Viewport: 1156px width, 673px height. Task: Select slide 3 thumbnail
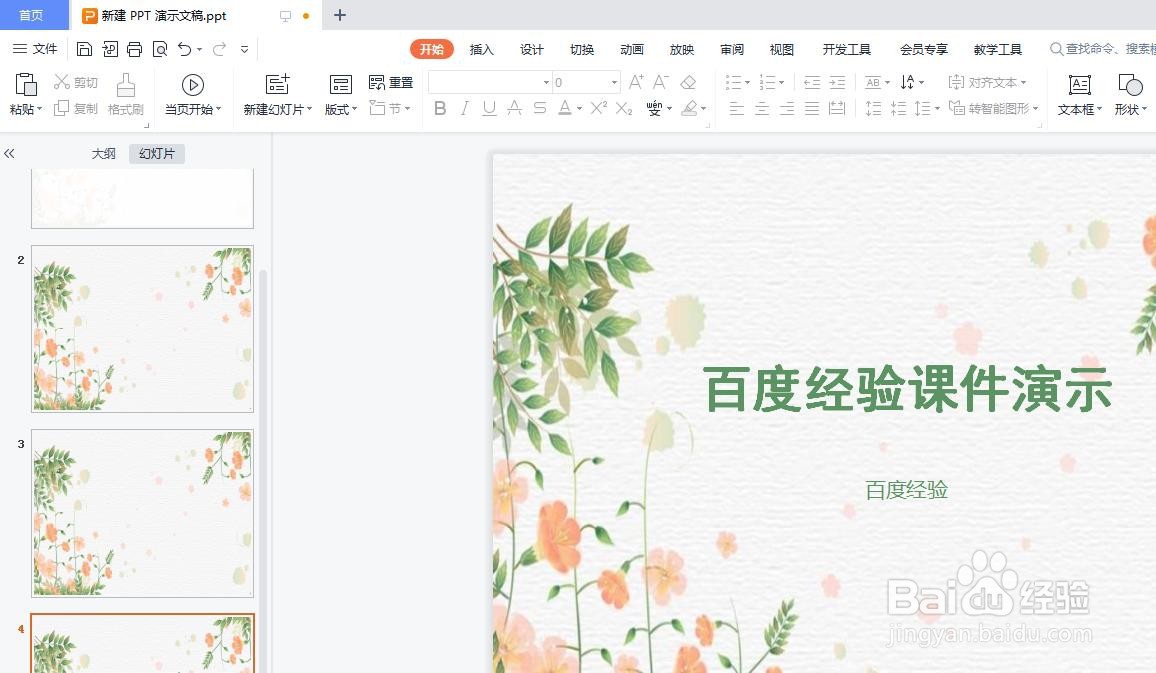[x=142, y=513]
